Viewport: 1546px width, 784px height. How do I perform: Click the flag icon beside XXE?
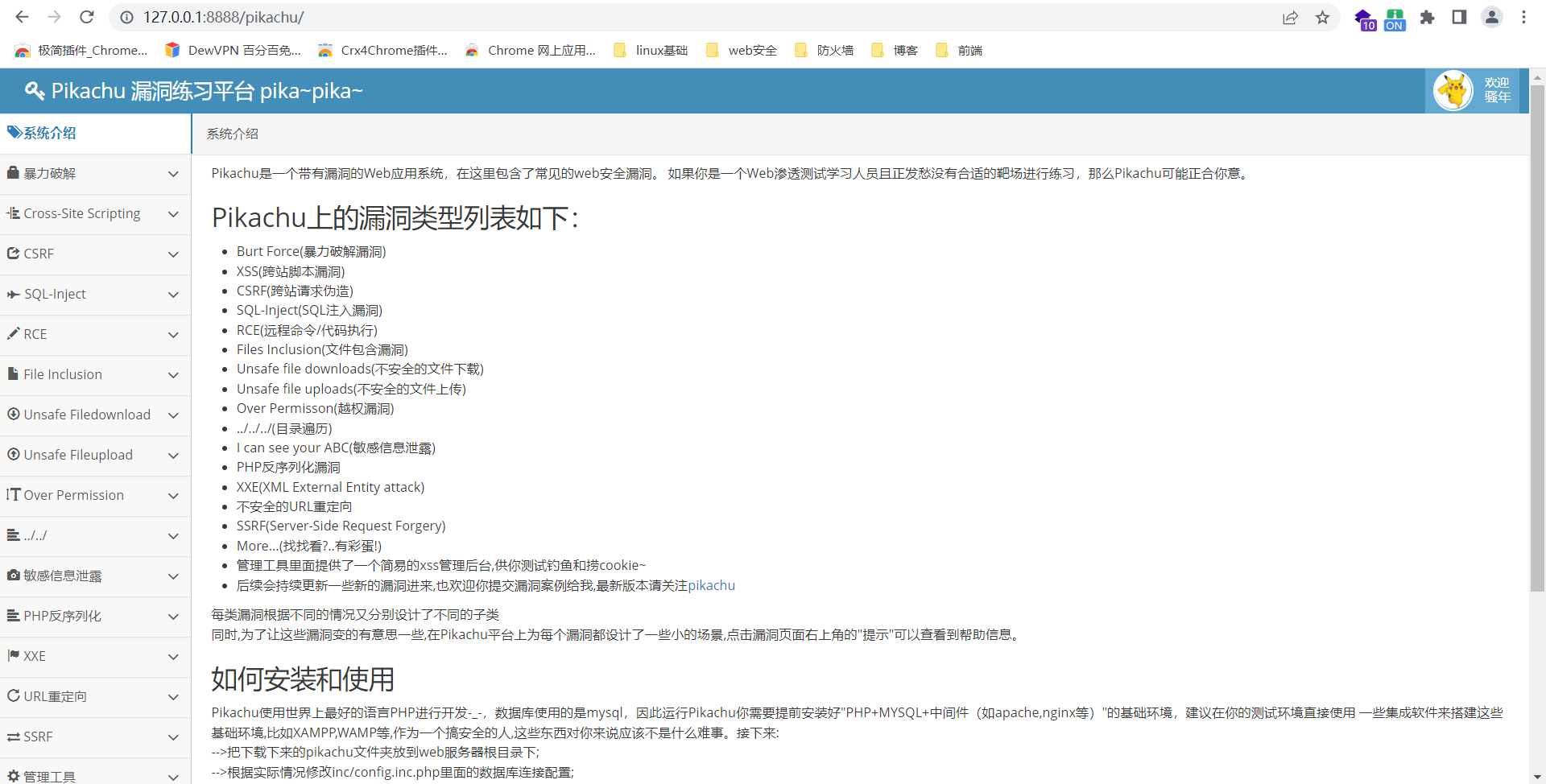tap(14, 655)
